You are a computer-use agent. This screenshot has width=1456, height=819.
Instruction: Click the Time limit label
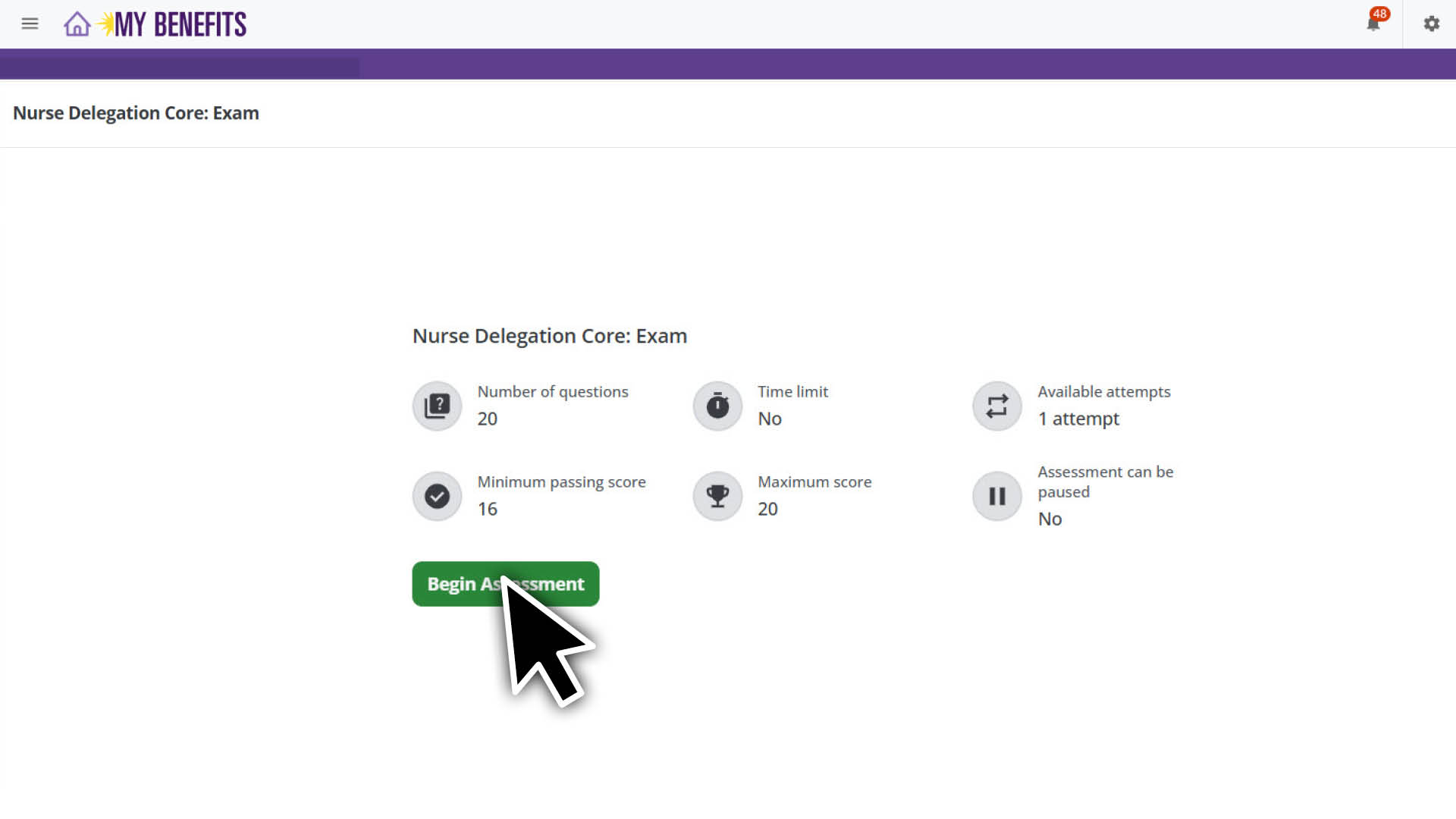click(x=792, y=392)
